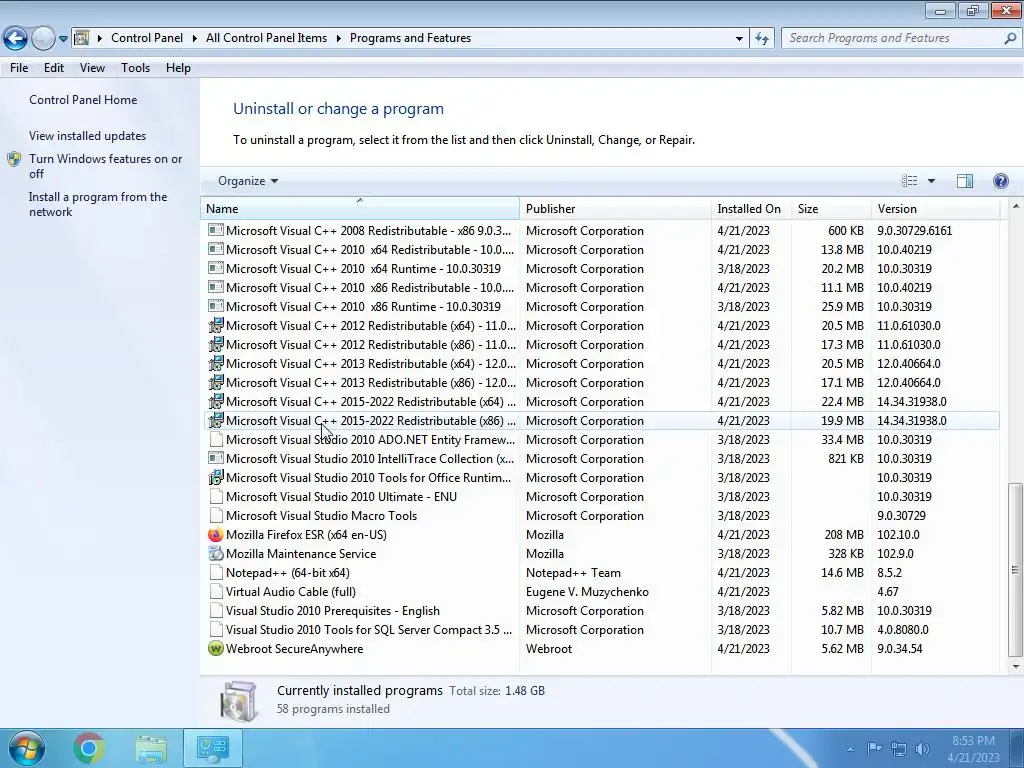Click the volume speaker tray icon
This screenshot has height=768, width=1024.
pyautogui.click(x=922, y=748)
